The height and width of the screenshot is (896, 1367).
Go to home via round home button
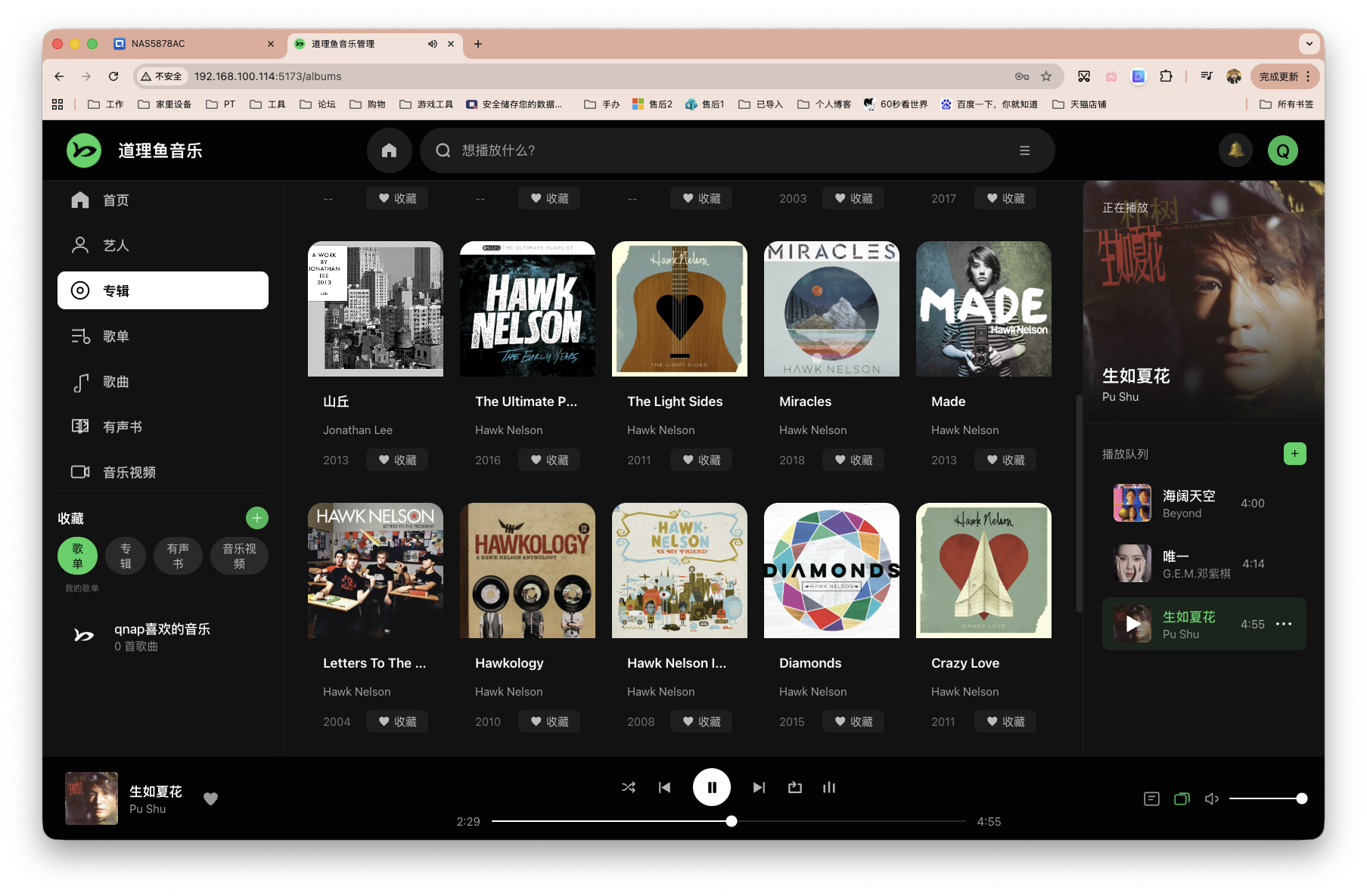point(389,150)
